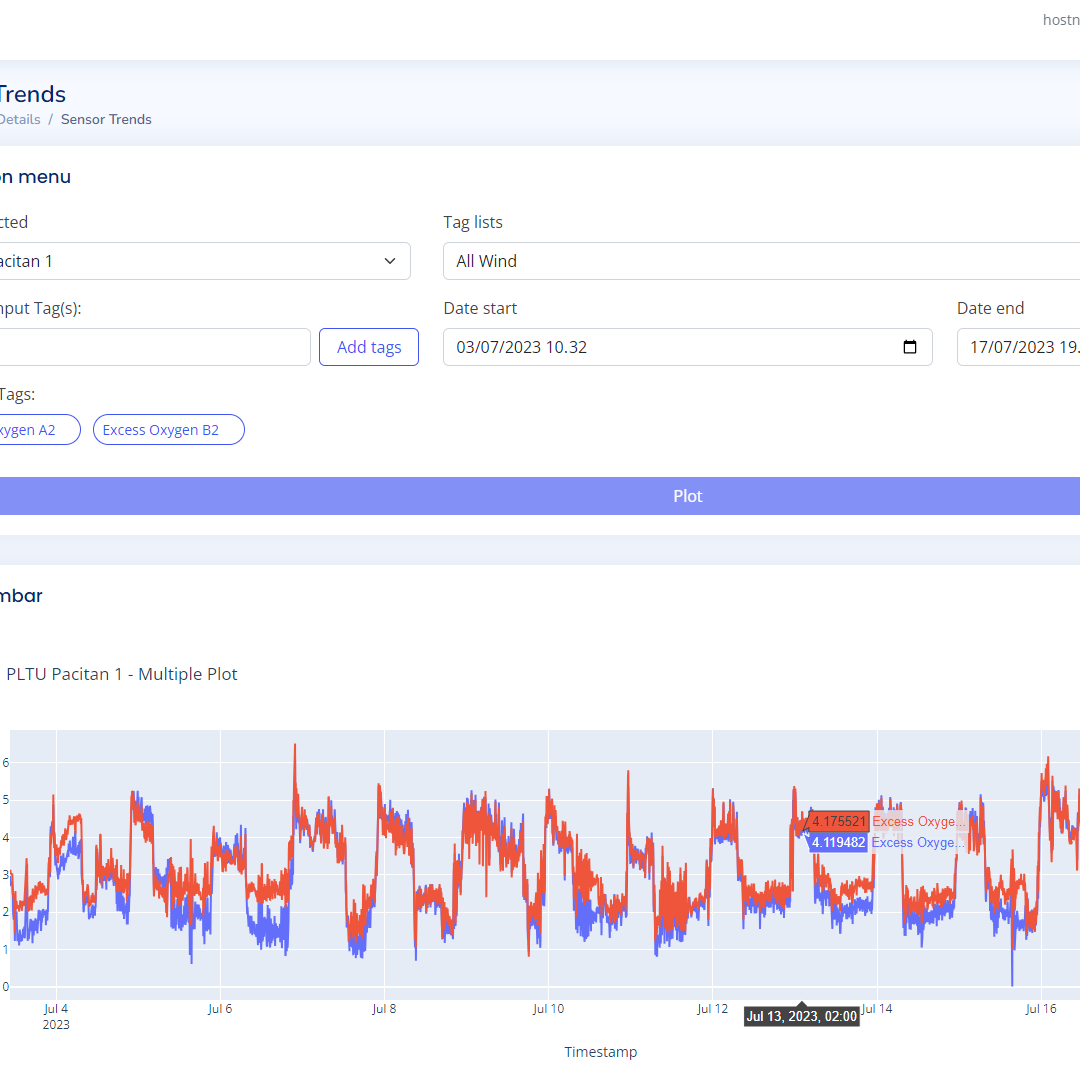Click the Date start field value
The image size is (1080, 1080).
[x=522, y=347]
